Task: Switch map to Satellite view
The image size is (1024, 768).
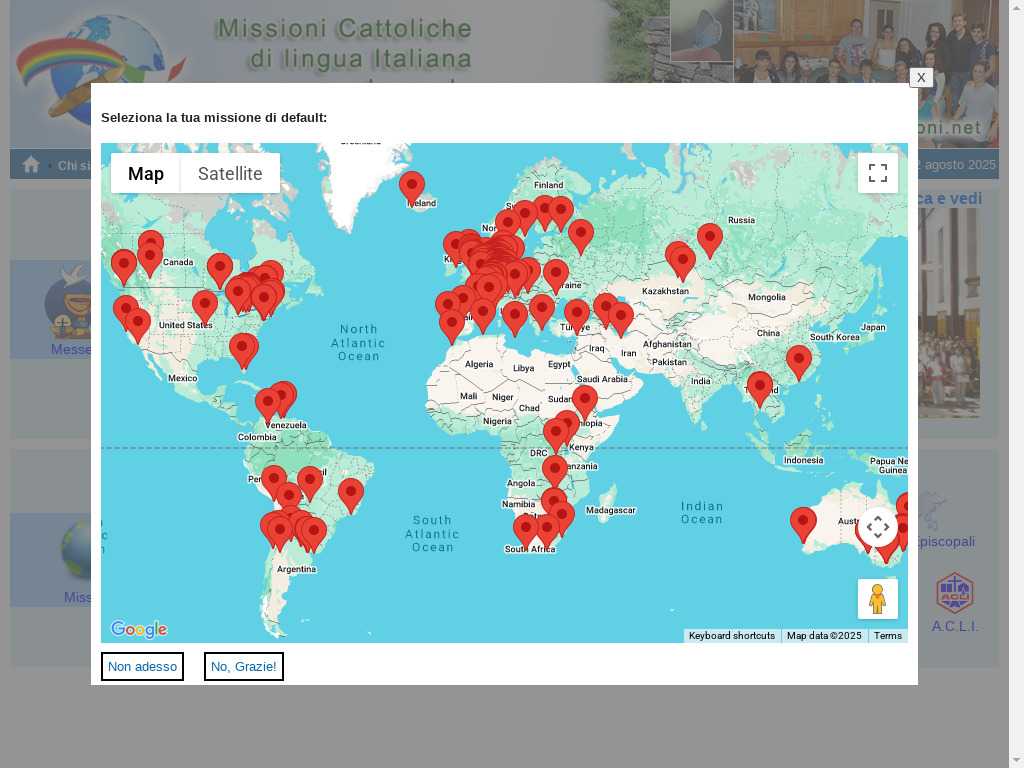Action: pos(230,173)
